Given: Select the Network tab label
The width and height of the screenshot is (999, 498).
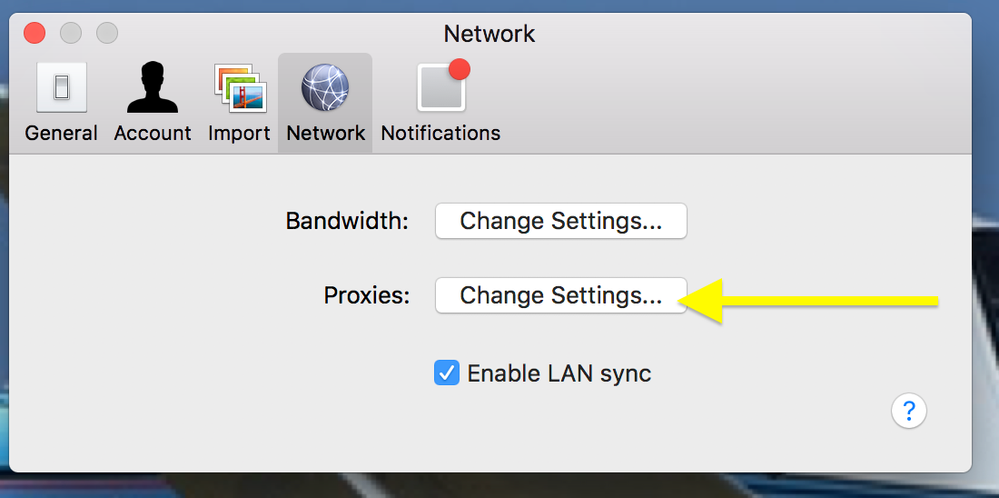Looking at the screenshot, I should coord(325,133).
